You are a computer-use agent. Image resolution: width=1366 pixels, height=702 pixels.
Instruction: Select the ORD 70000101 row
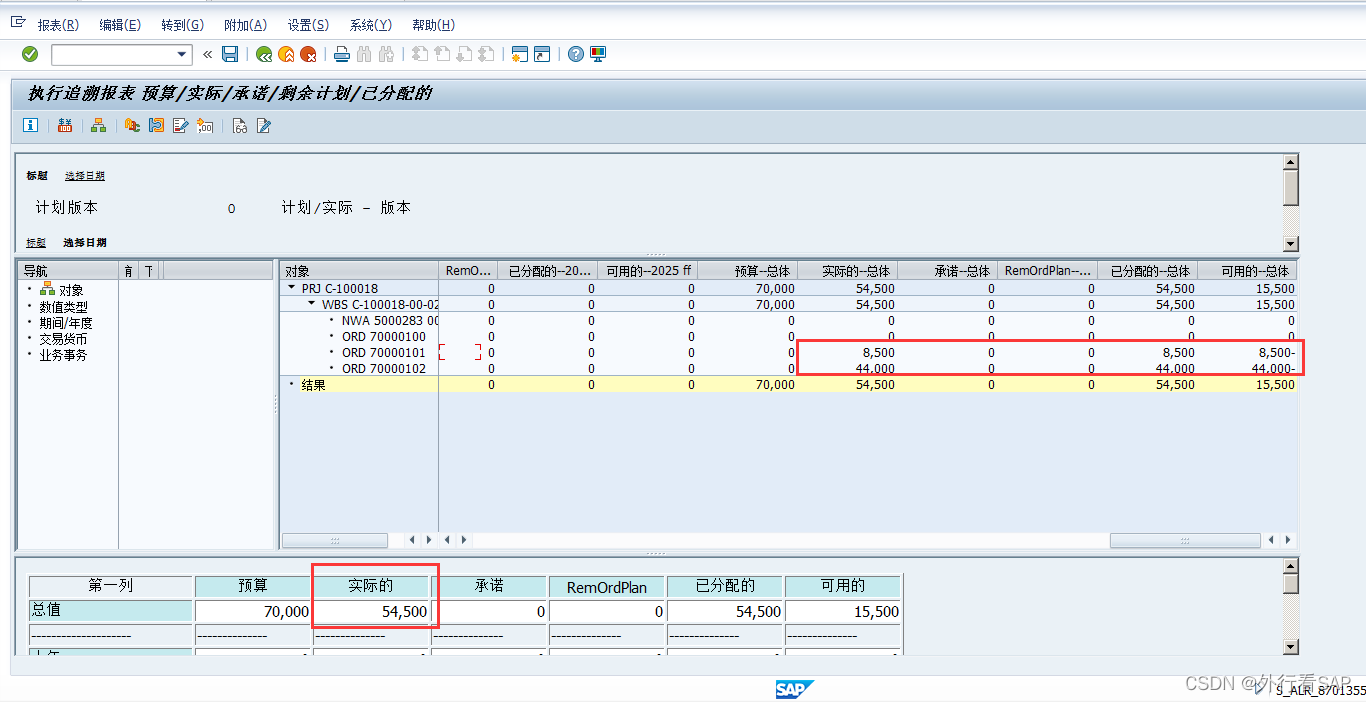383,352
